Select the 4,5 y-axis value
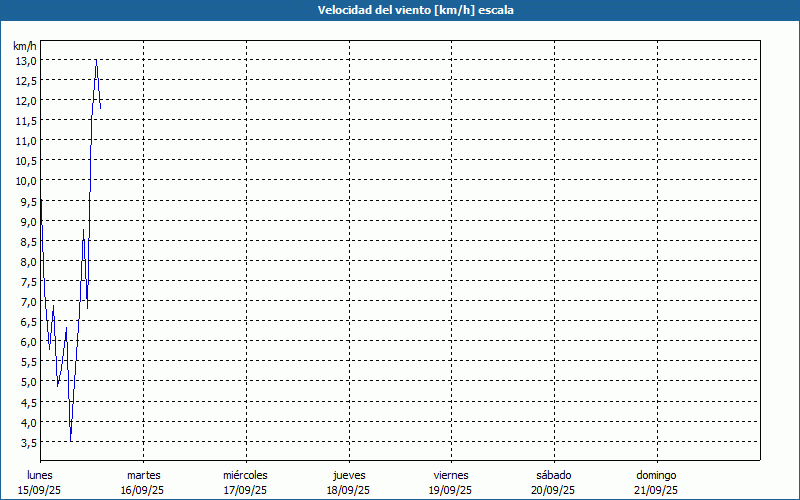The image size is (800, 500). [x=29, y=402]
